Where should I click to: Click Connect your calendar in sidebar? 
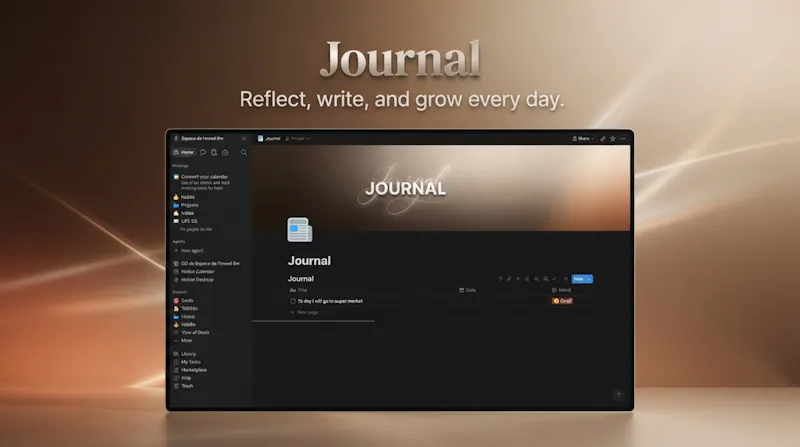[201, 177]
